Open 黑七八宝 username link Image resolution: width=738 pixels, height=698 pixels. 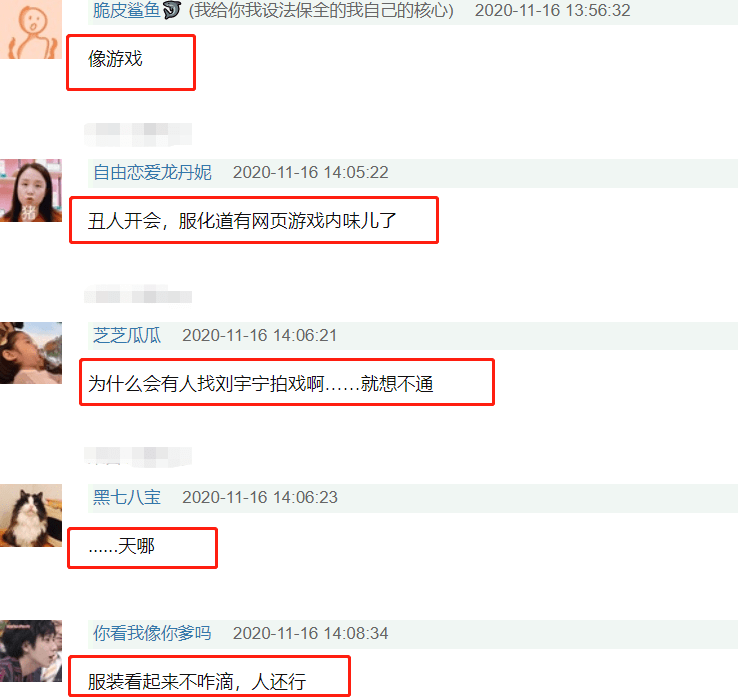(127, 497)
